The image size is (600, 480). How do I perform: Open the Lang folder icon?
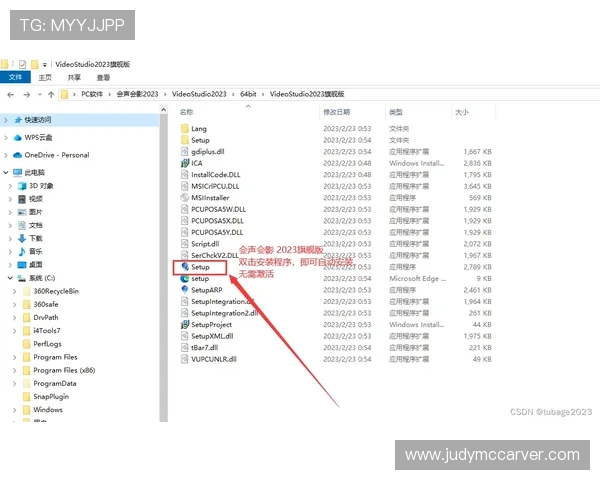click(x=185, y=128)
